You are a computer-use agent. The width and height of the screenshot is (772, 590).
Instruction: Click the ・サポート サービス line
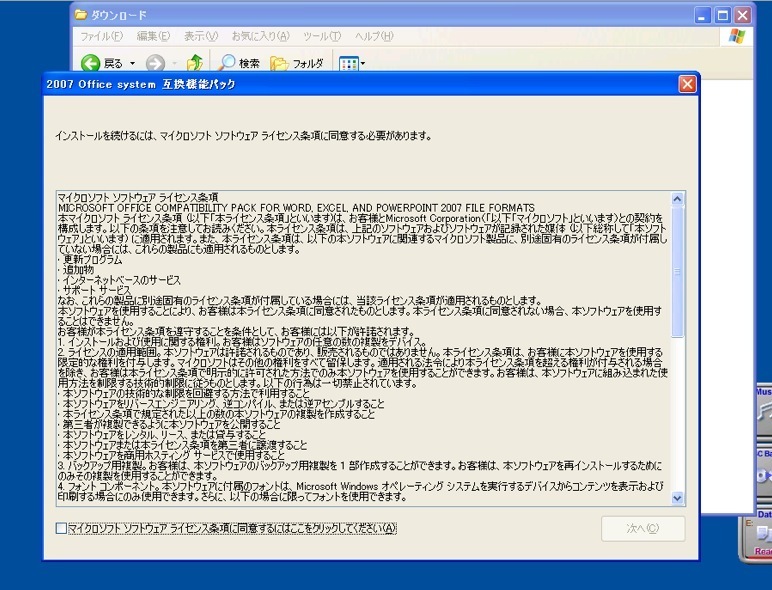pos(95,291)
